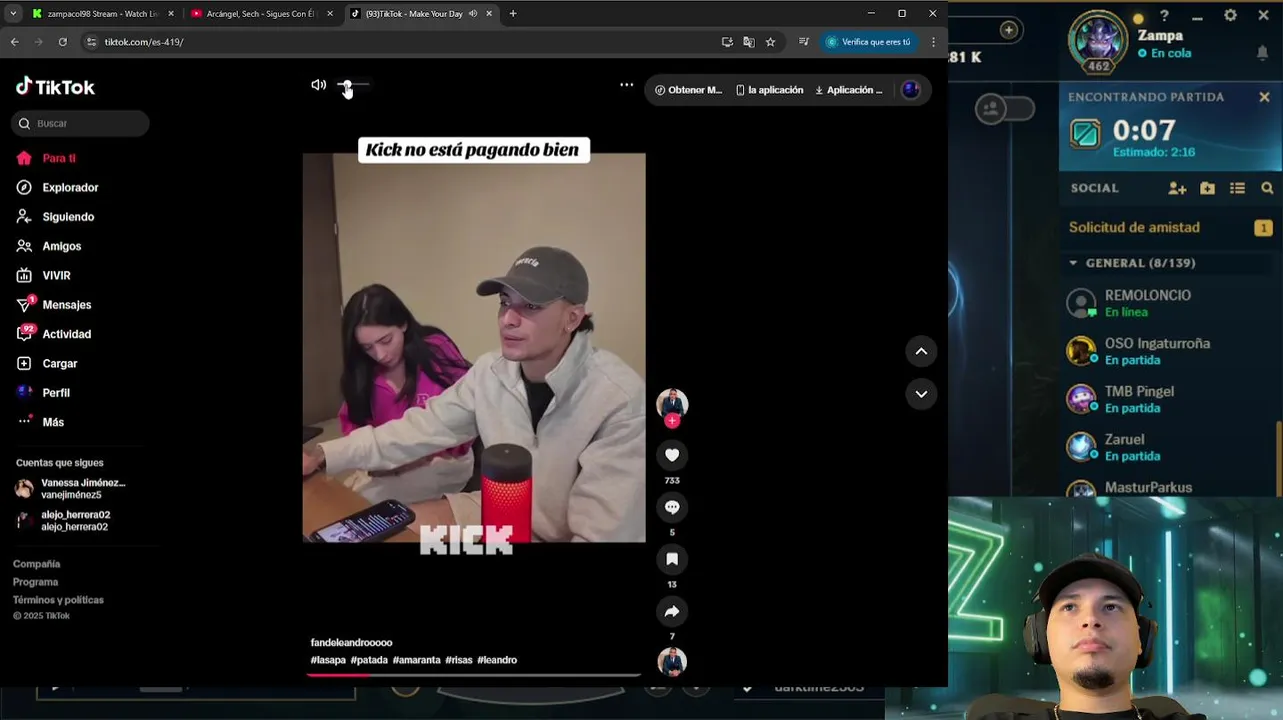Follow the creator via the red plus badge
The width and height of the screenshot is (1283, 720).
pyautogui.click(x=672, y=421)
